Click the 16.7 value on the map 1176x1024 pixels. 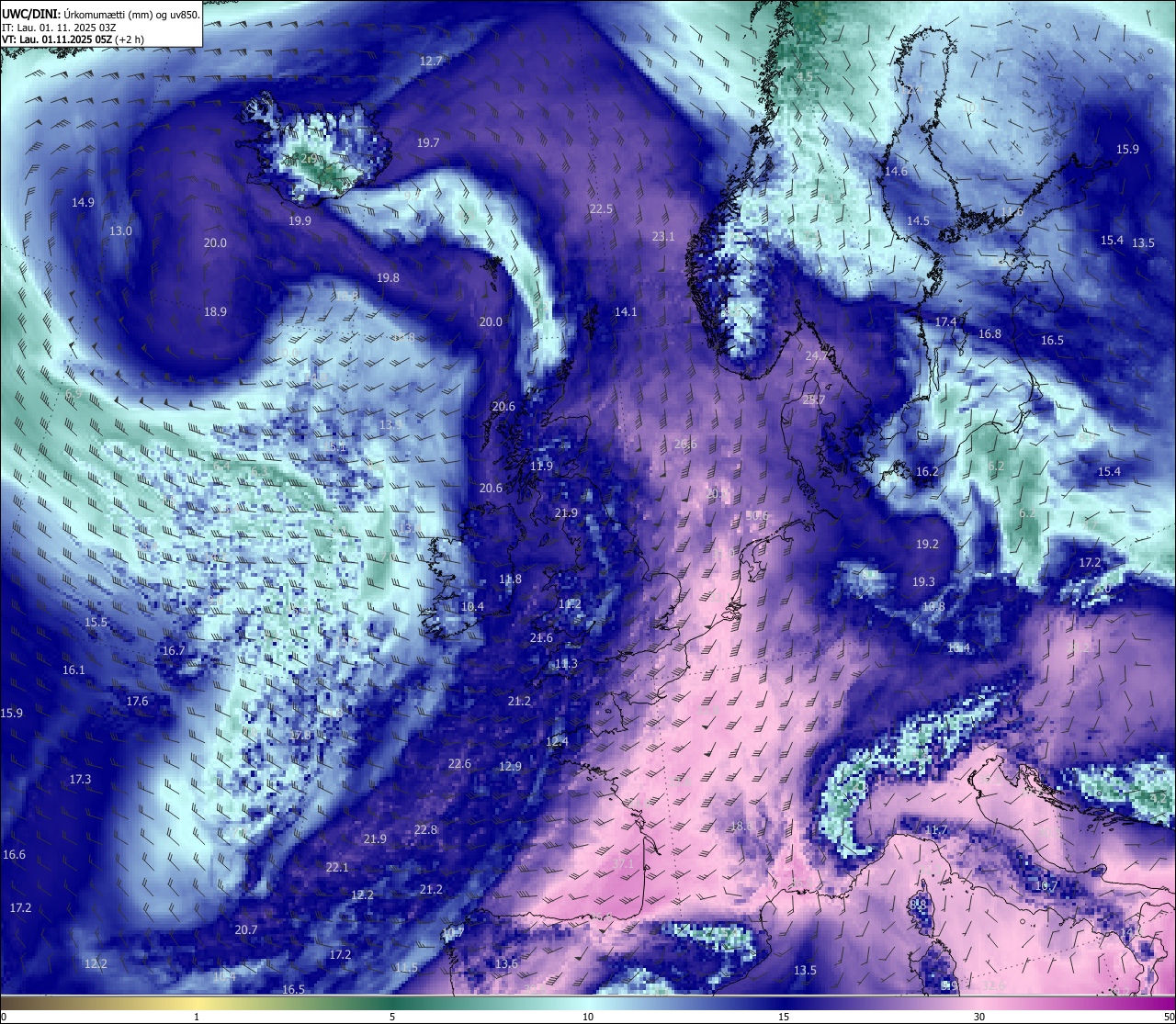pos(174,651)
